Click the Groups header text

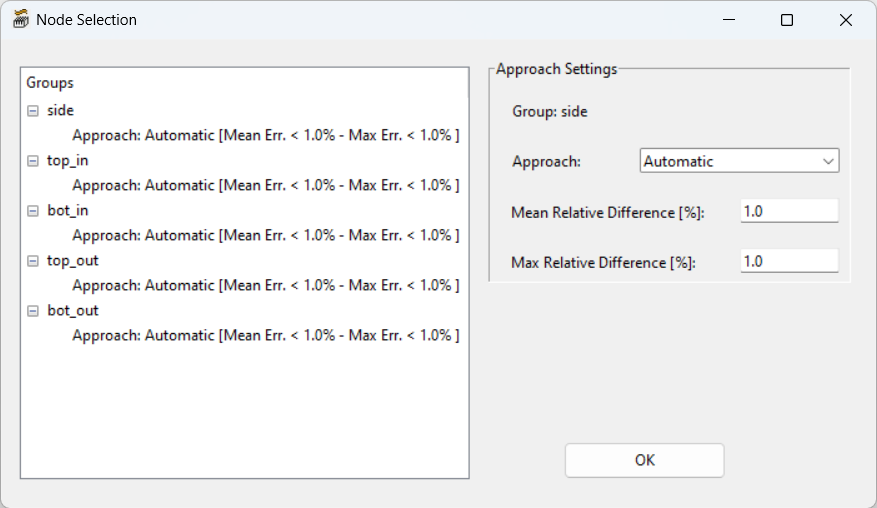50,83
